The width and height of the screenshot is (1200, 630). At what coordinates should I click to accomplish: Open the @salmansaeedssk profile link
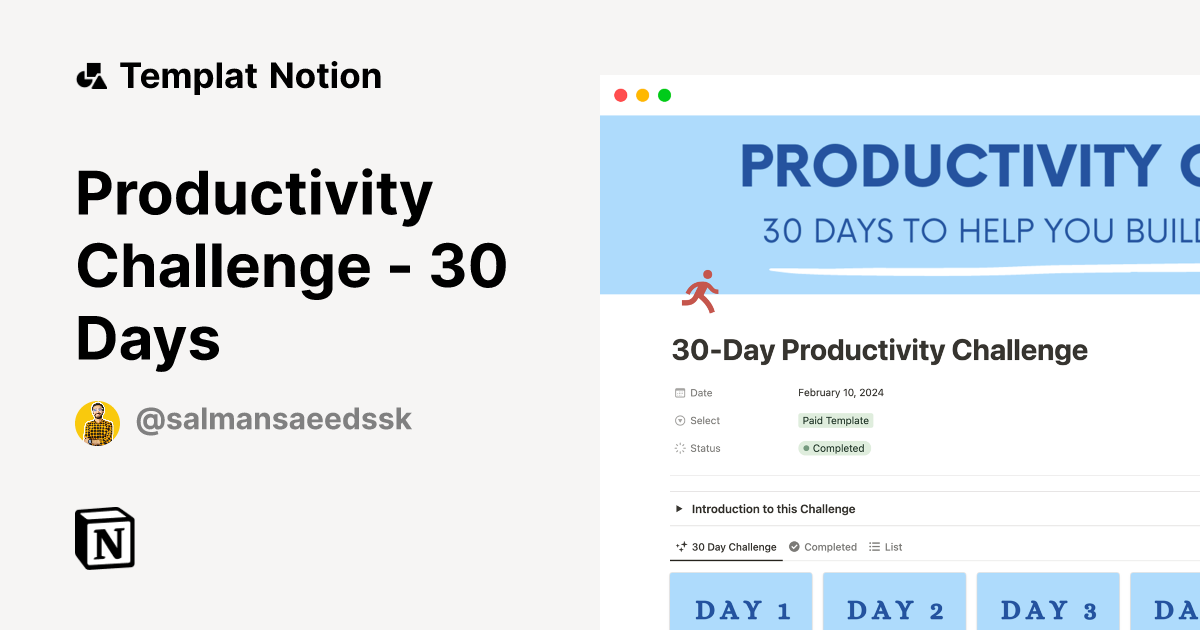tap(274, 419)
